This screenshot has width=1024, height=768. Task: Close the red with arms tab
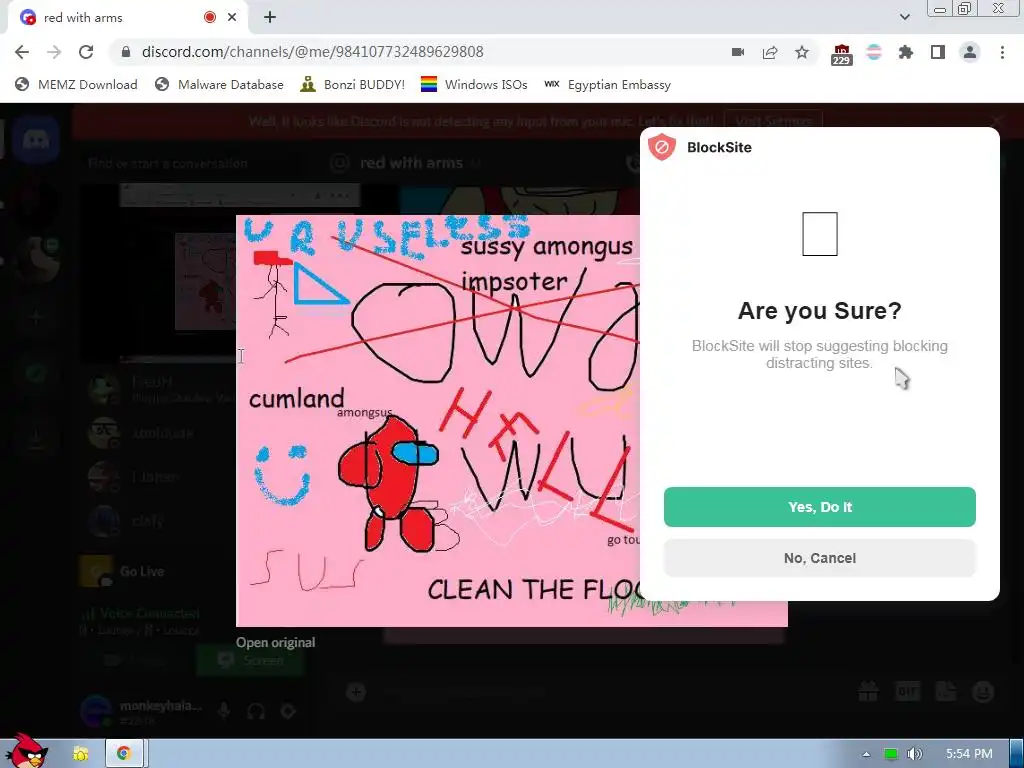pos(232,18)
